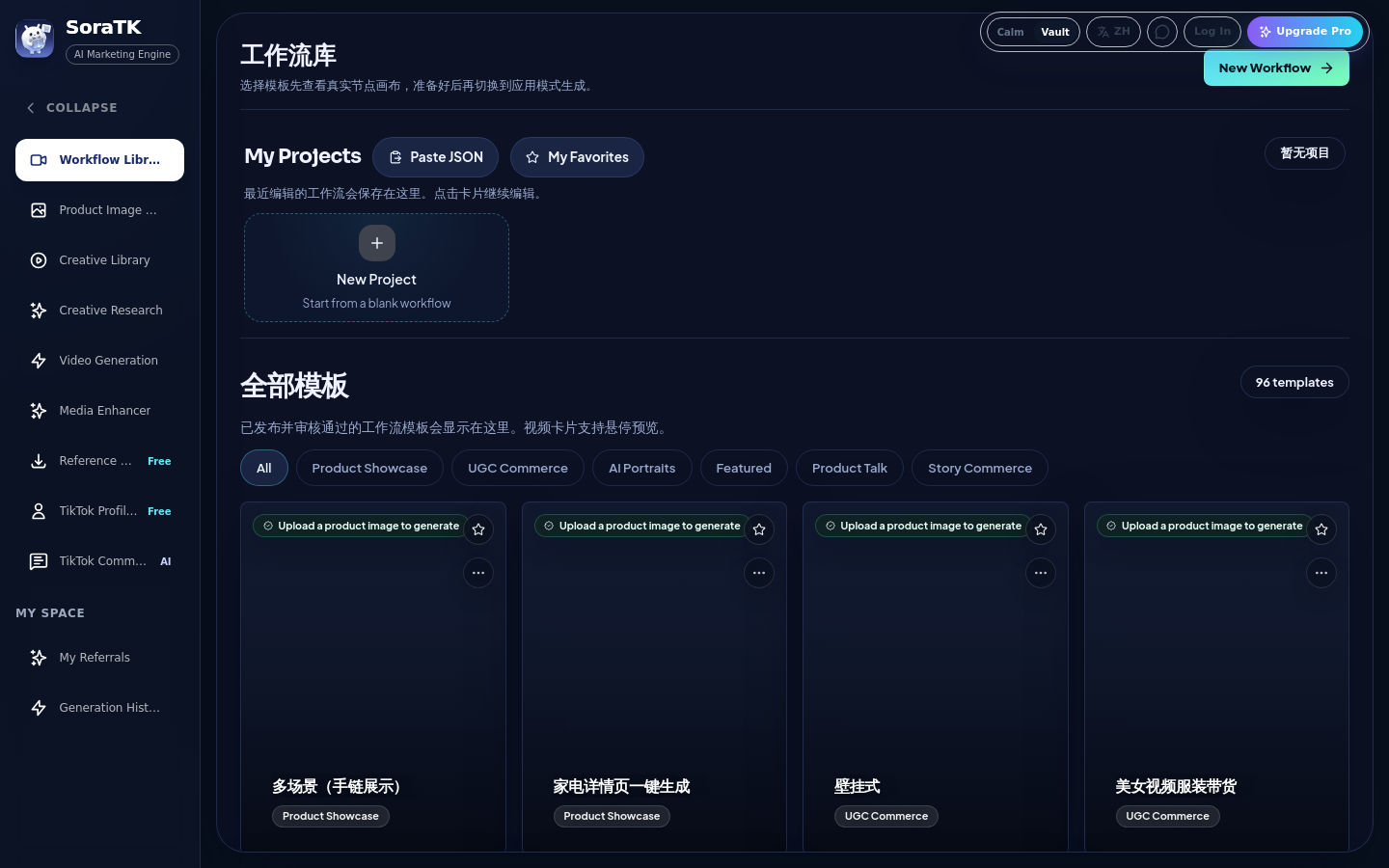
Task: Click Product Showcase tag on 多场景（手链展示） card
Action: click(x=331, y=816)
